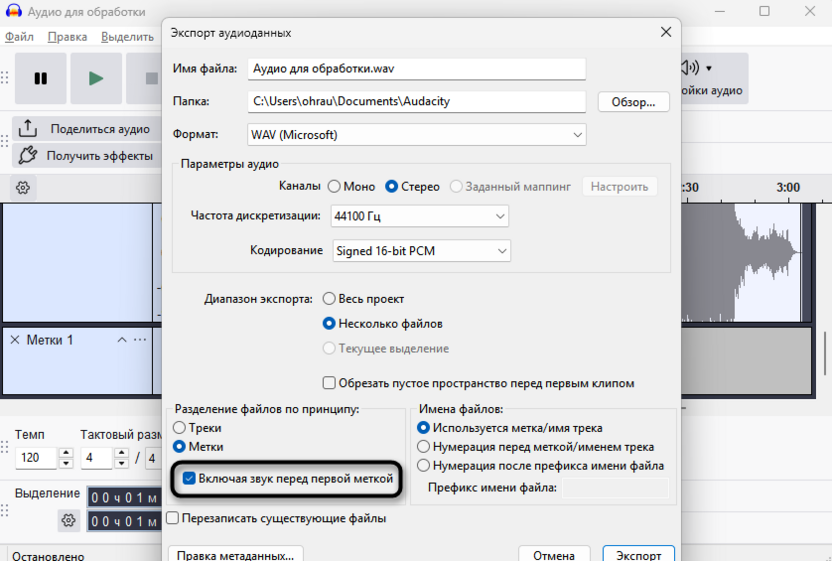
Task: Click the Pause button in Audacity toolbar
Action: (x=41, y=79)
